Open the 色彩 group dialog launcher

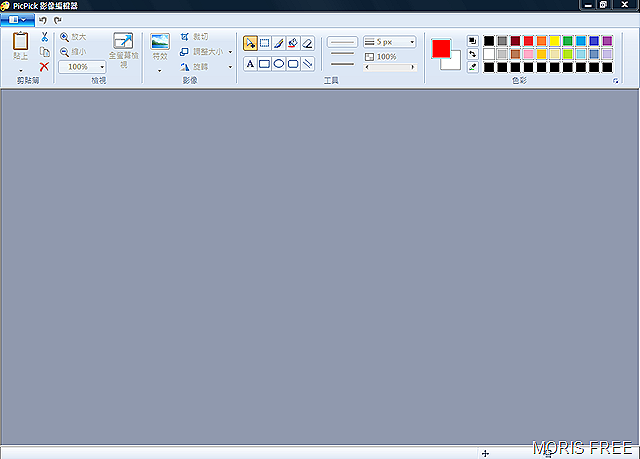tap(616, 81)
